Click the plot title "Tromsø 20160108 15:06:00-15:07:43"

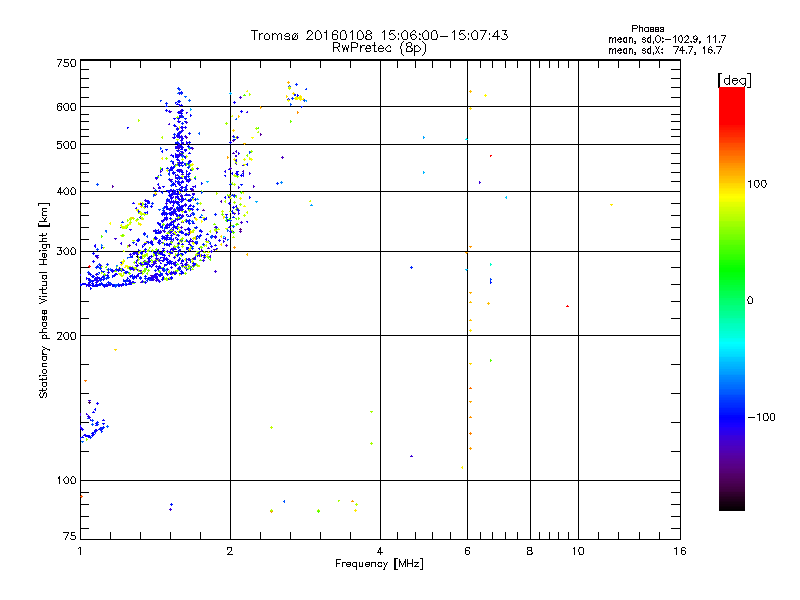coord(379,35)
